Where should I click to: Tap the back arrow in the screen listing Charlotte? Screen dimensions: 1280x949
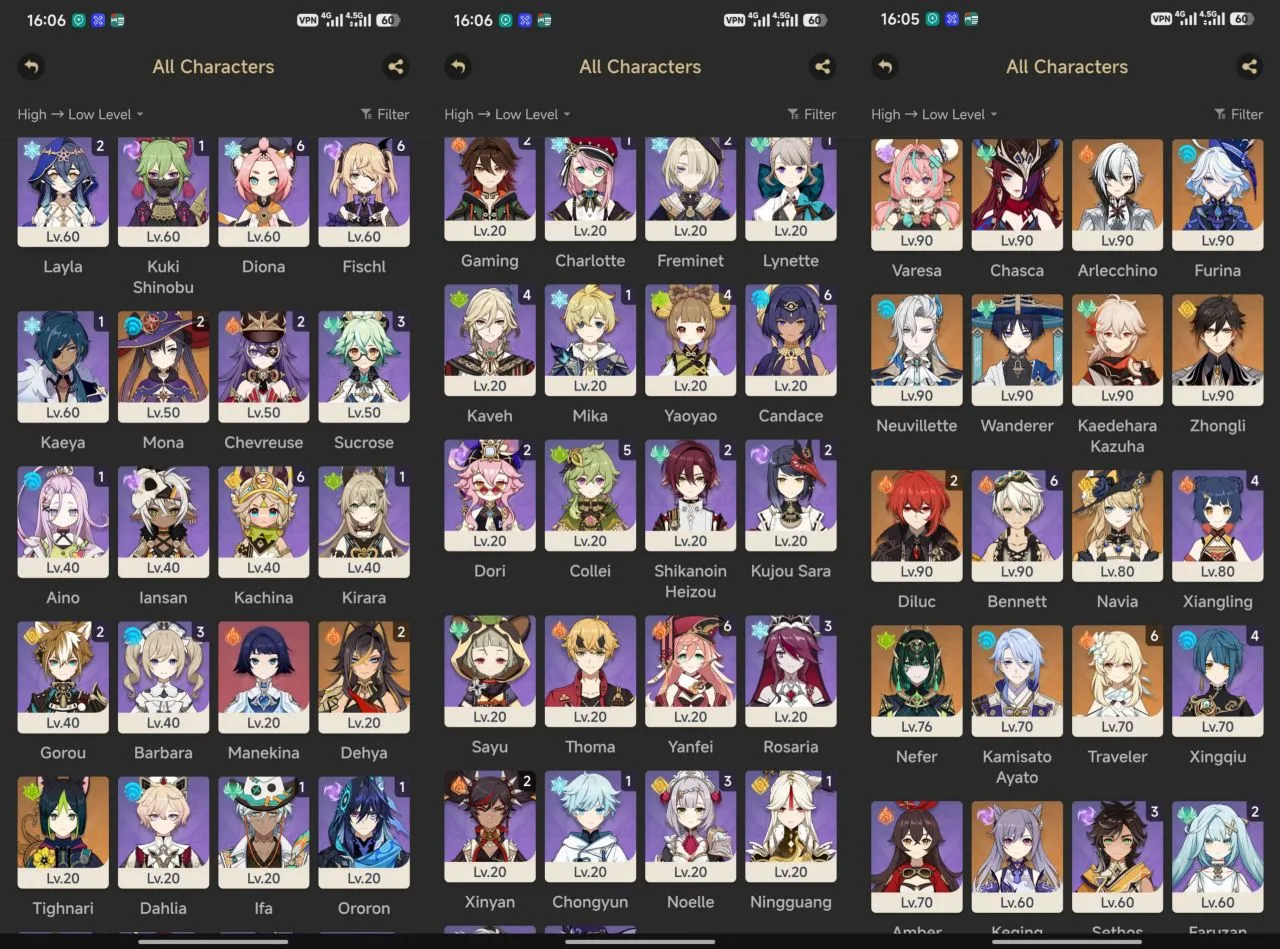(x=458, y=67)
